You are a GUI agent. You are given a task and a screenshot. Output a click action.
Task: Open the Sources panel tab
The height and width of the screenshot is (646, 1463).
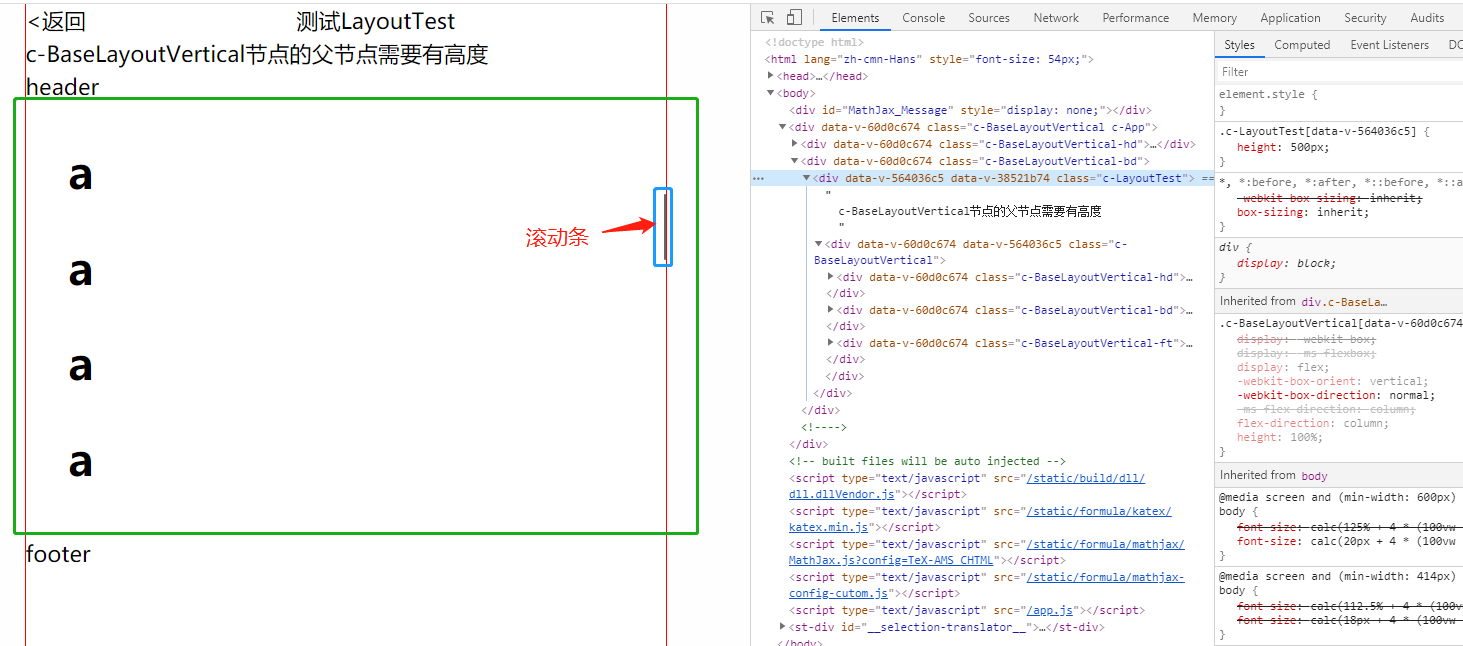[x=988, y=18]
